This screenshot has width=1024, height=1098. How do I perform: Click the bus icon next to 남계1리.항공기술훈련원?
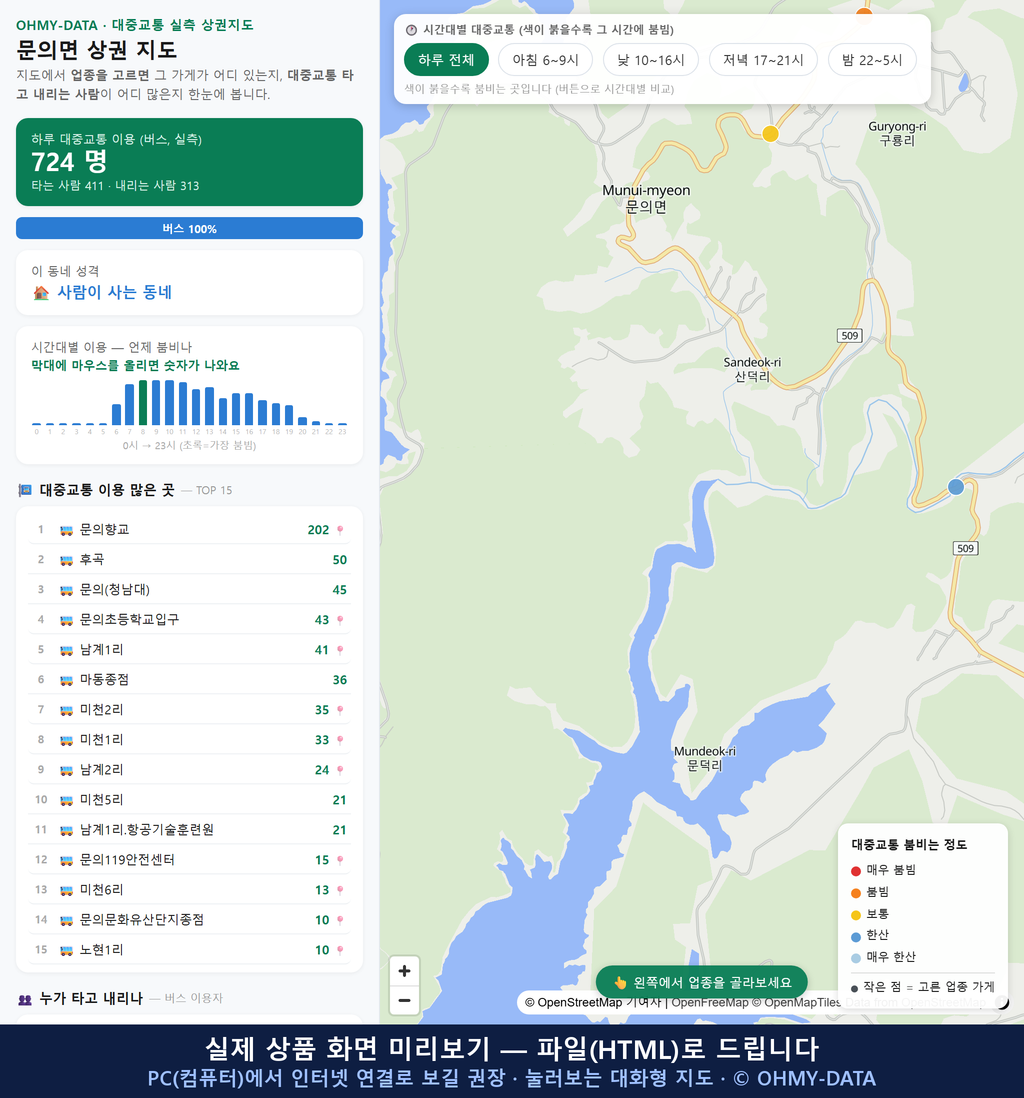pyautogui.click(x=67, y=830)
